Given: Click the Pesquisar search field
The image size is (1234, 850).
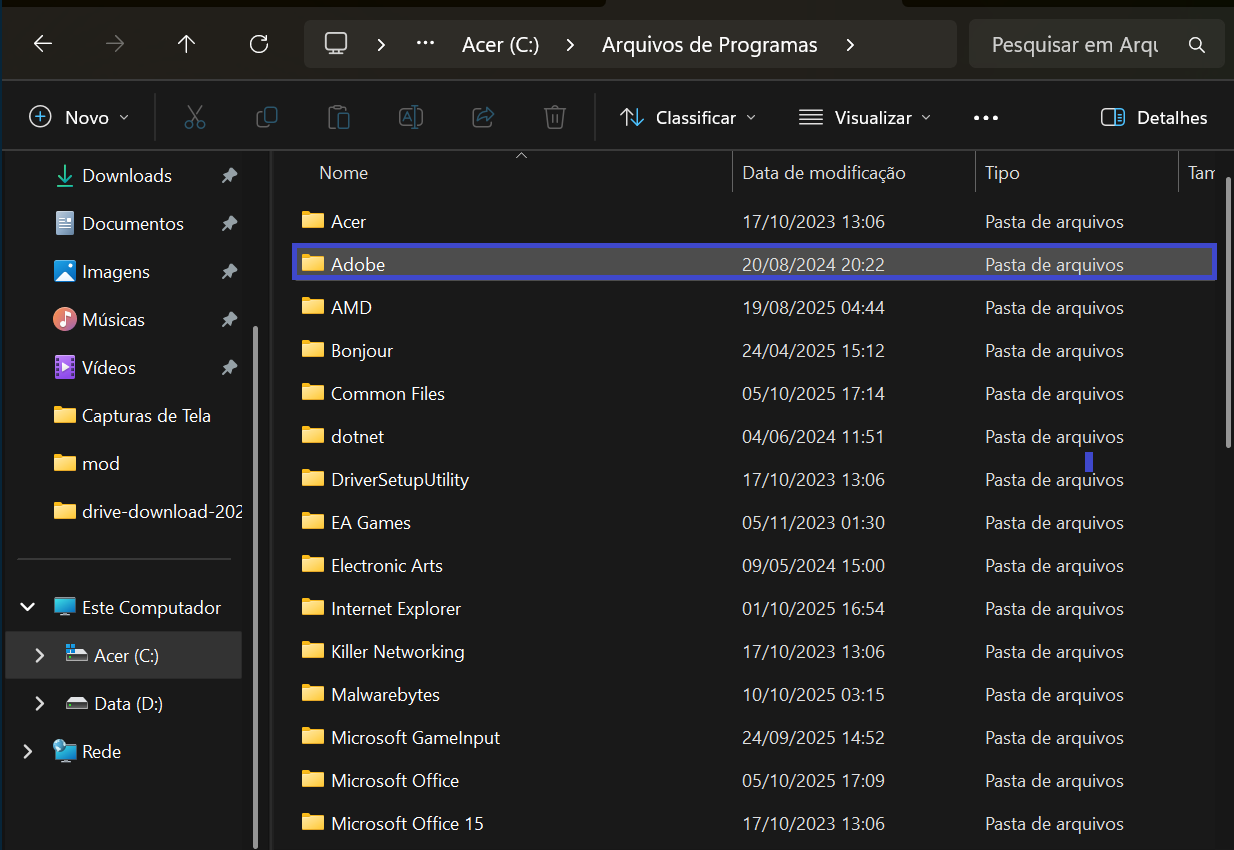Looking at the screenshot, I should [1075, 45].
